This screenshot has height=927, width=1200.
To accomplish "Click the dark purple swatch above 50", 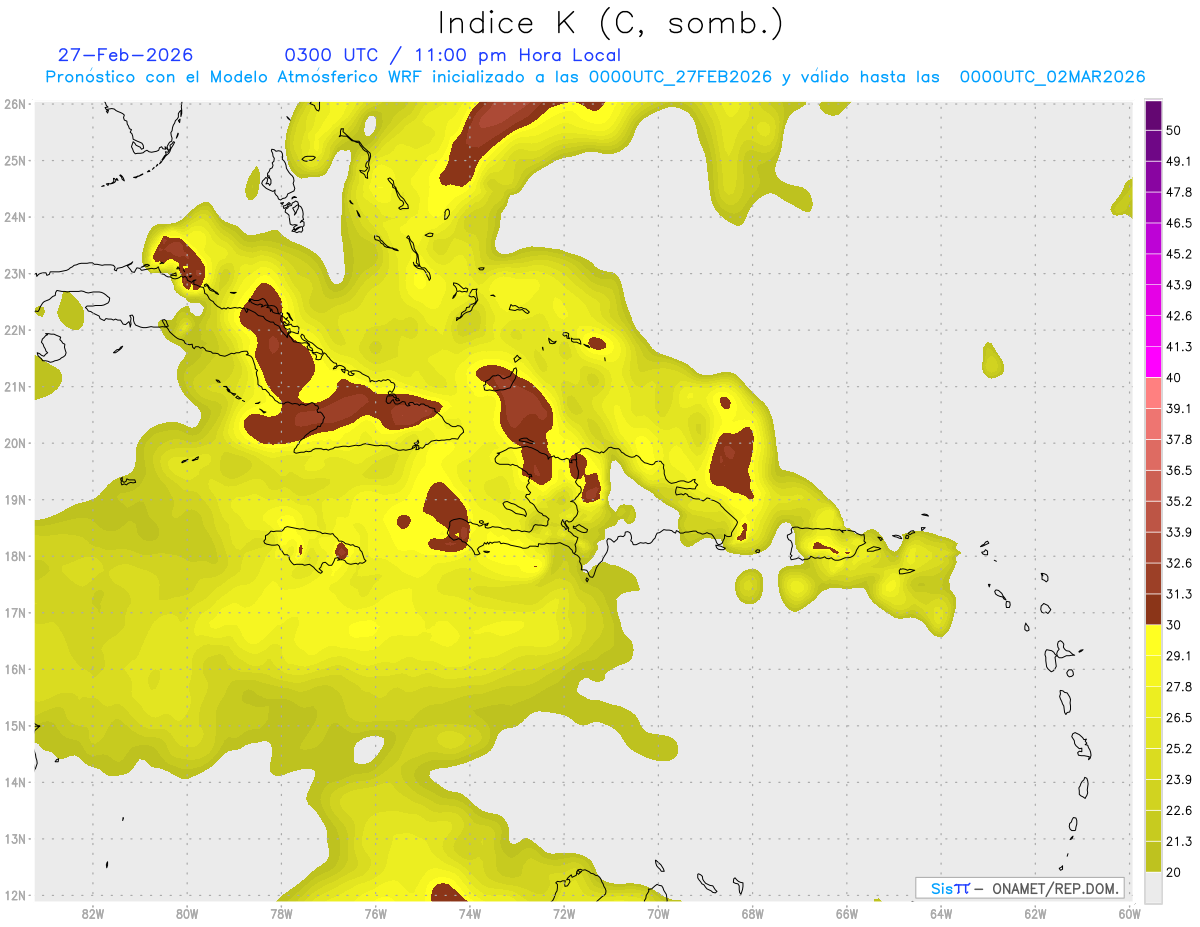I will pyautogui.click(x=1153, y=115).
